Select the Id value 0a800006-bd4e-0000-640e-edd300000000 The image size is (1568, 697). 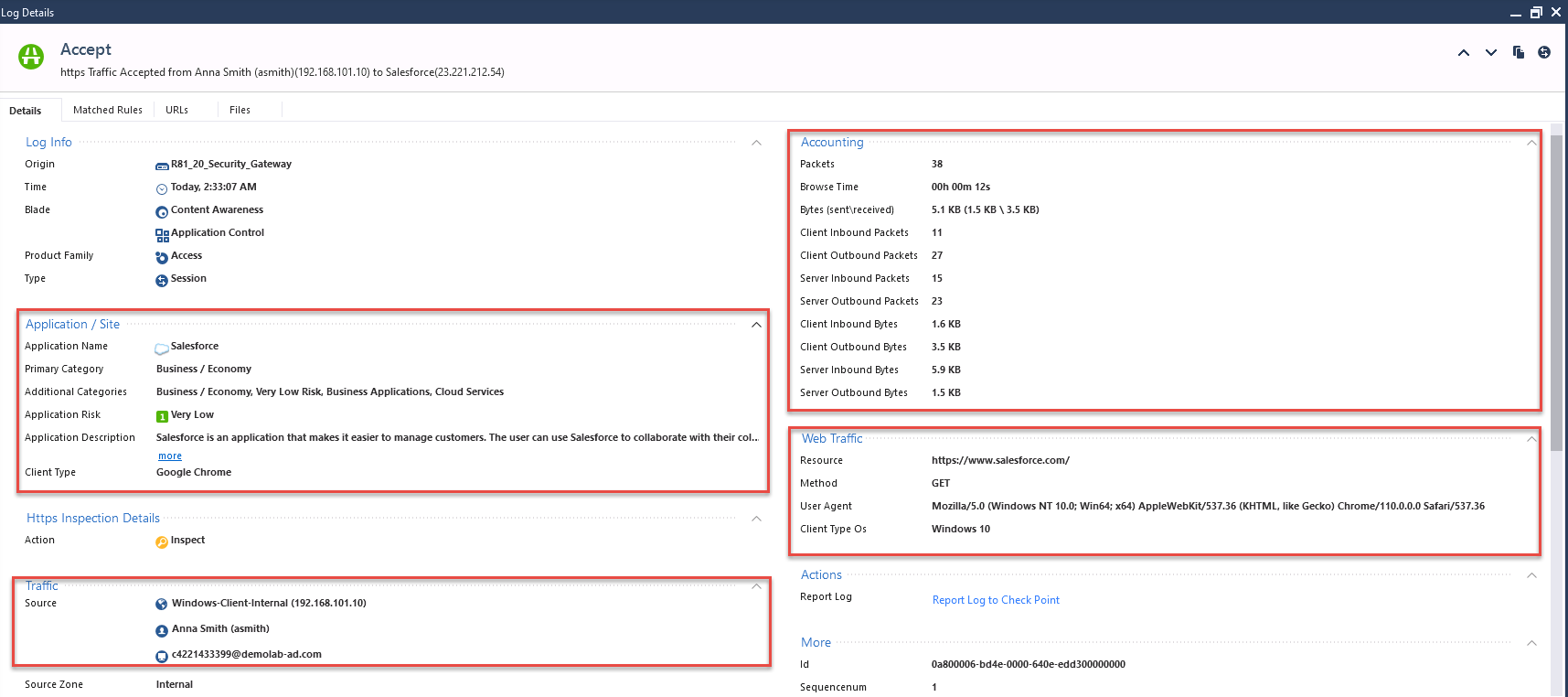(1029, 664)
